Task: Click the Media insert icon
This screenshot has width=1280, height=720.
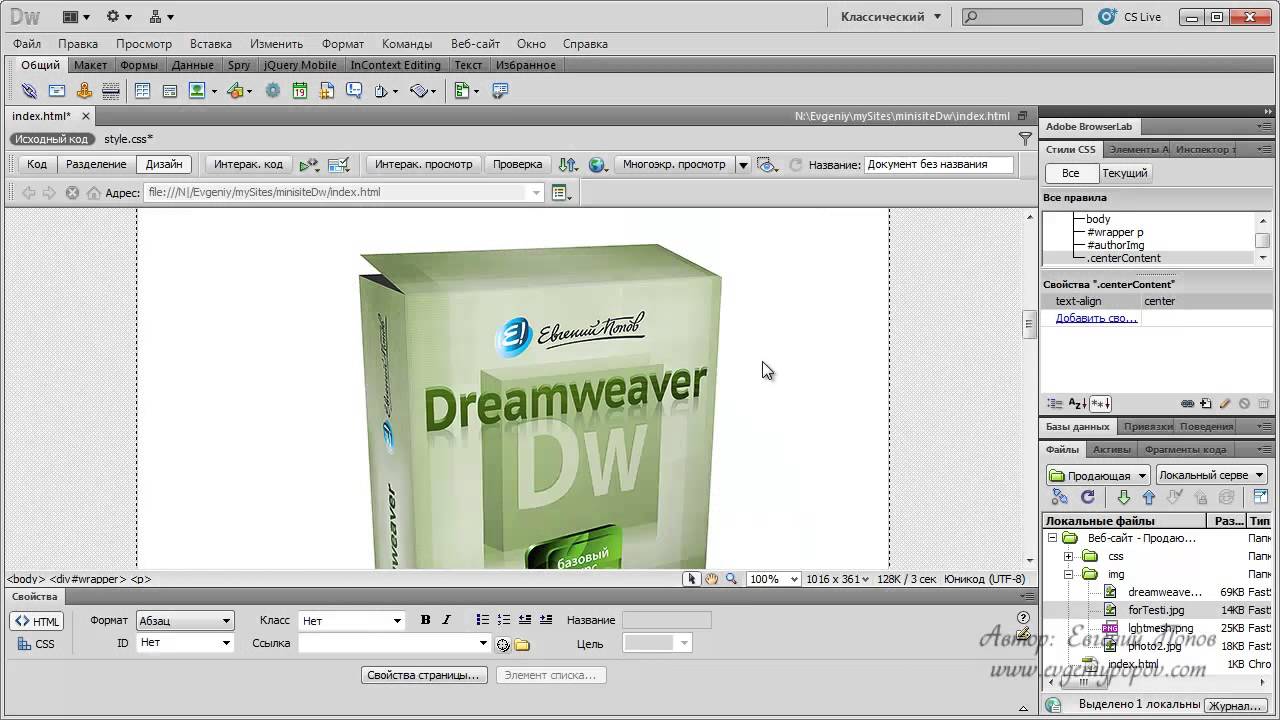Action: coord(235,91)
